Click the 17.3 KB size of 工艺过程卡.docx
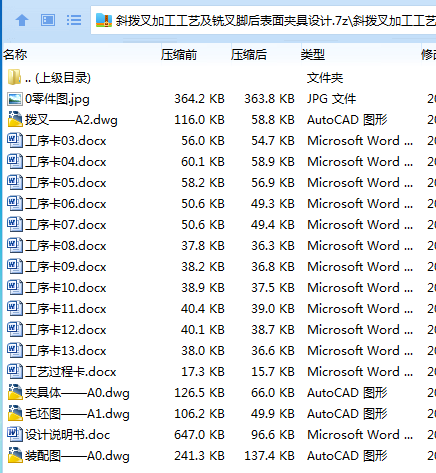Image resolution: width=436 pixels, height=473 pixels. pos(203,371)
